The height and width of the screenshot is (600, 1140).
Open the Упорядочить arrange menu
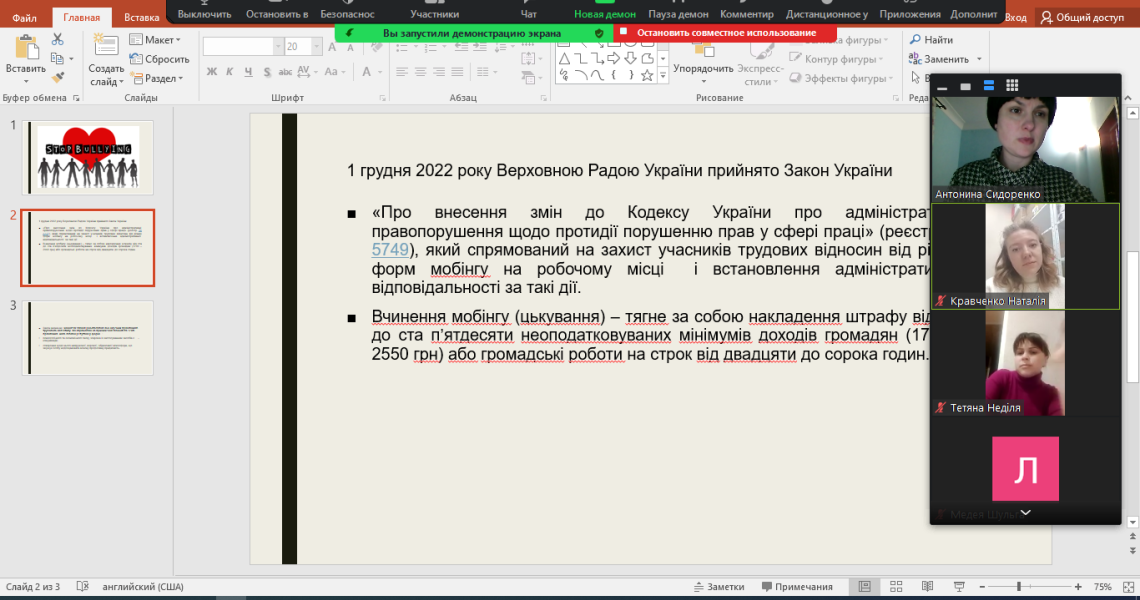703,62
